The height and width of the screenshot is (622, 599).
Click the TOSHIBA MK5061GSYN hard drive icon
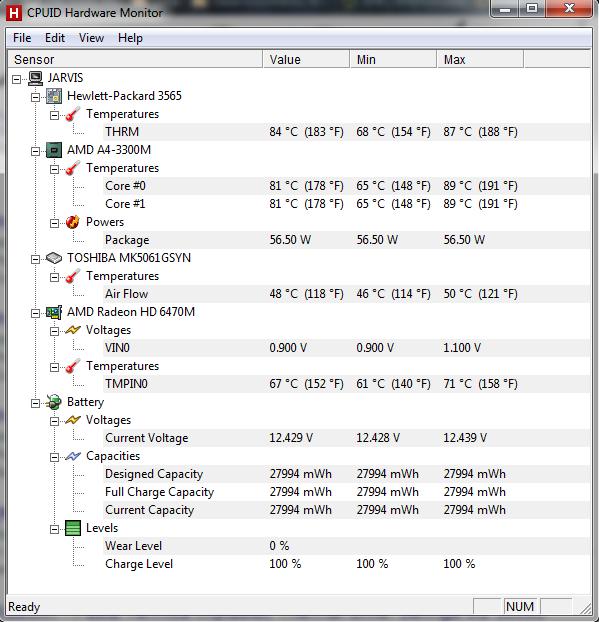coord(54,258)
